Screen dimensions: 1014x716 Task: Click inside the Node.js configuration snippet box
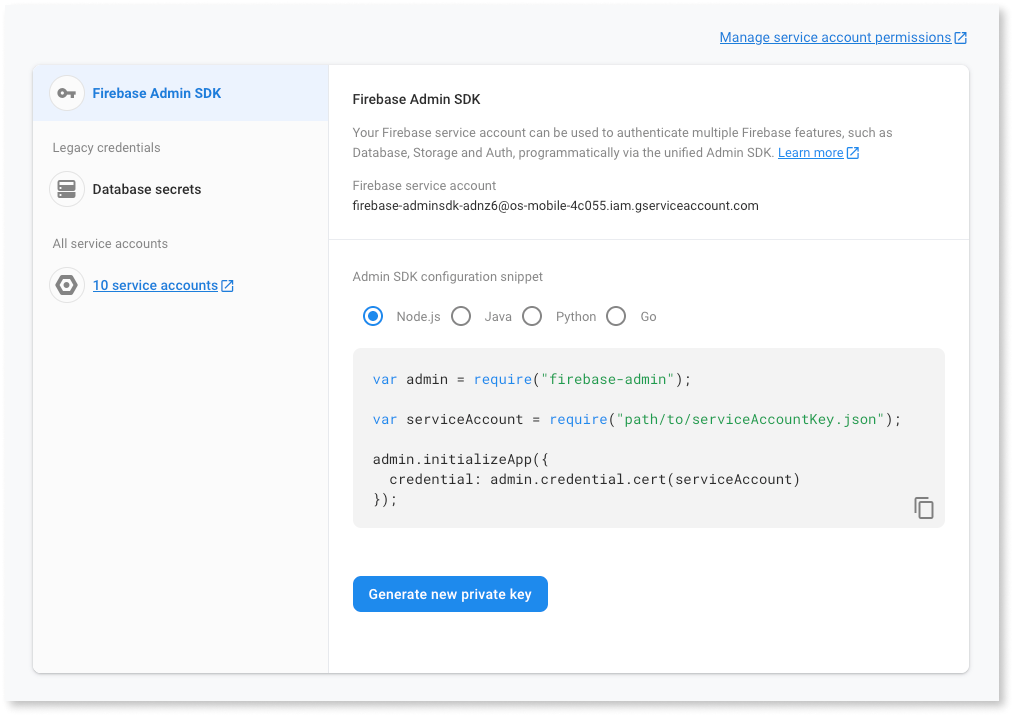(x=648, y=437)
